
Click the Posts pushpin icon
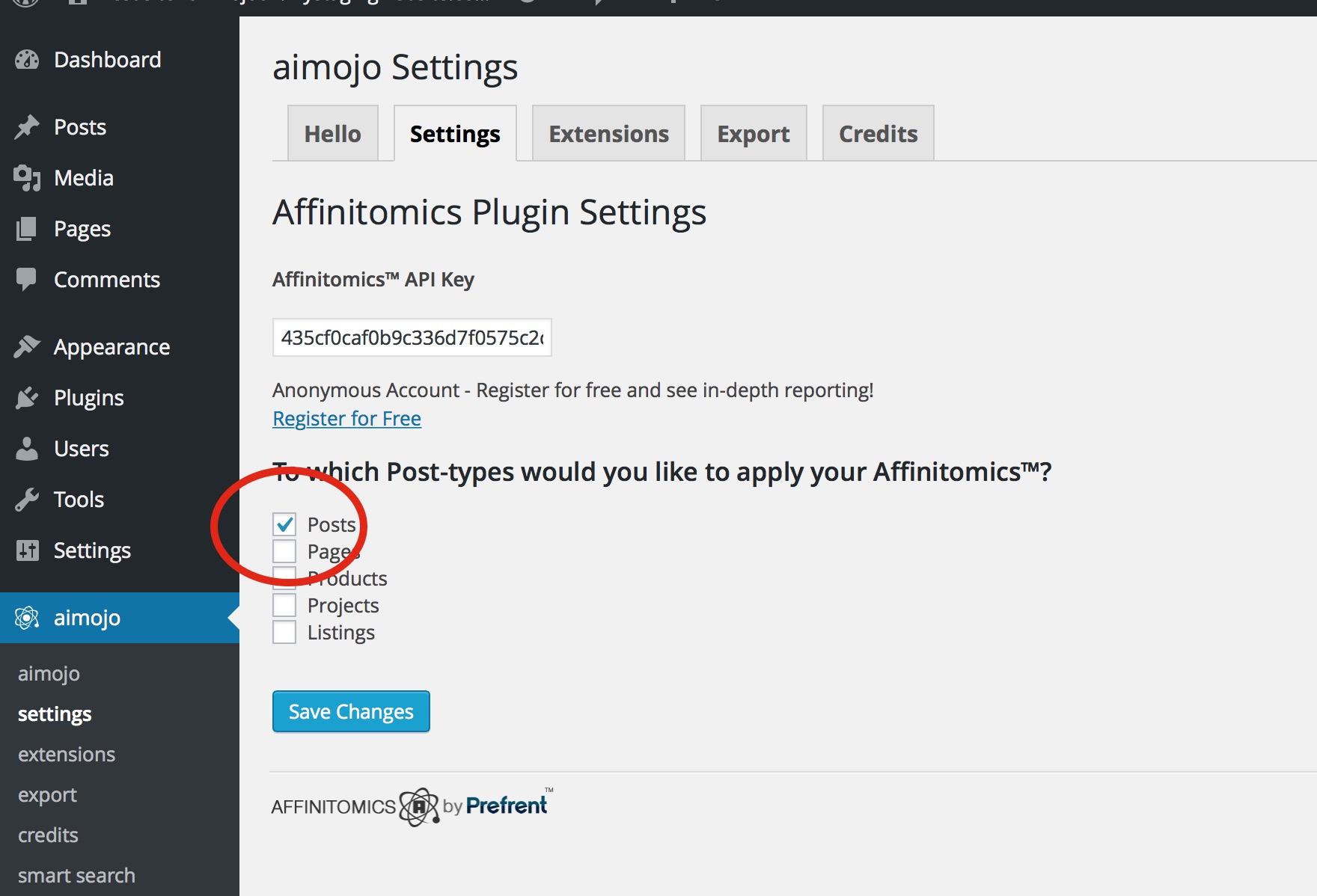(27, 127)
